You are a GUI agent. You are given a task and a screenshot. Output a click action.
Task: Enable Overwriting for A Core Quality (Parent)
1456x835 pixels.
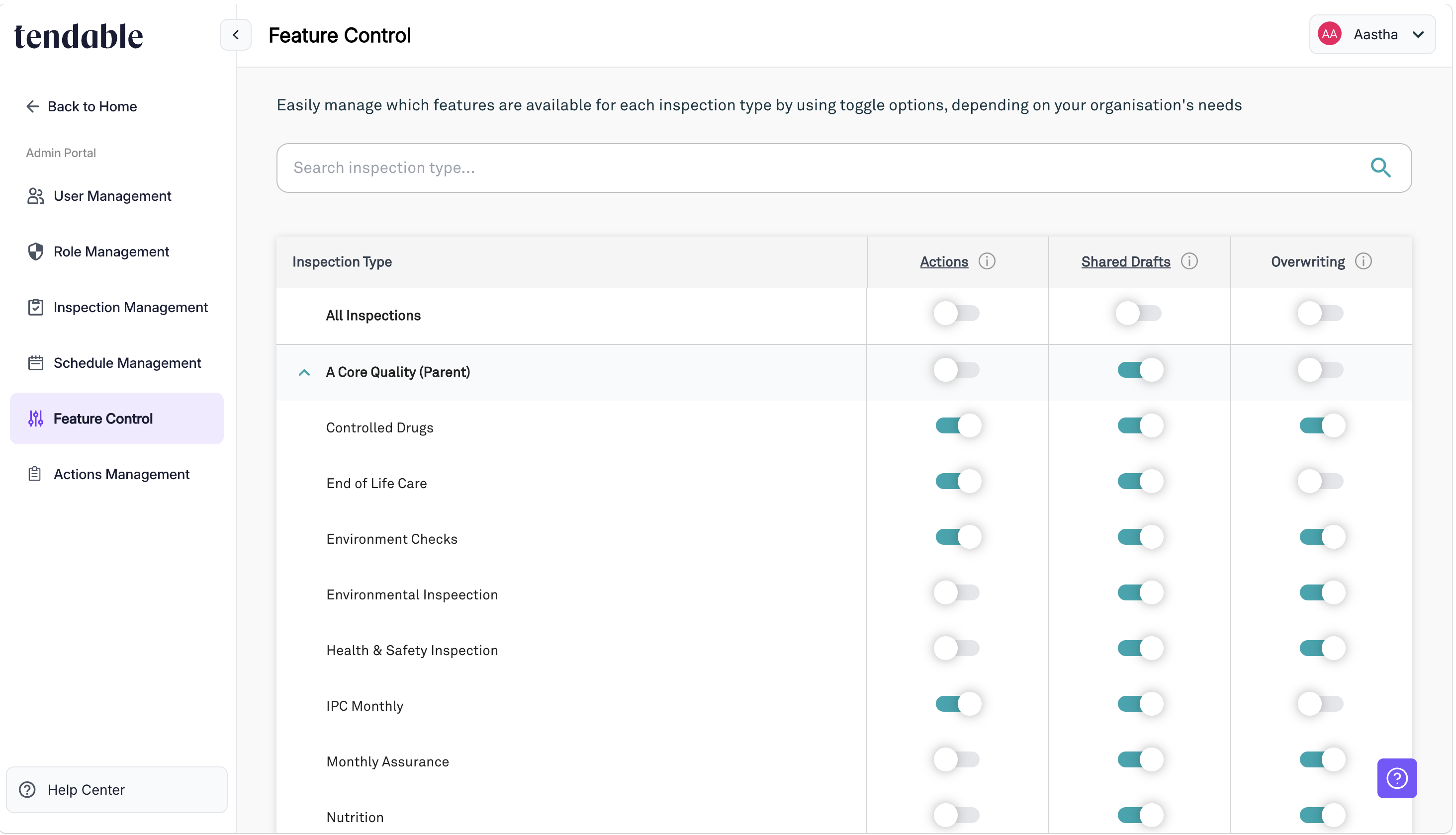[x=1321, y=370]
